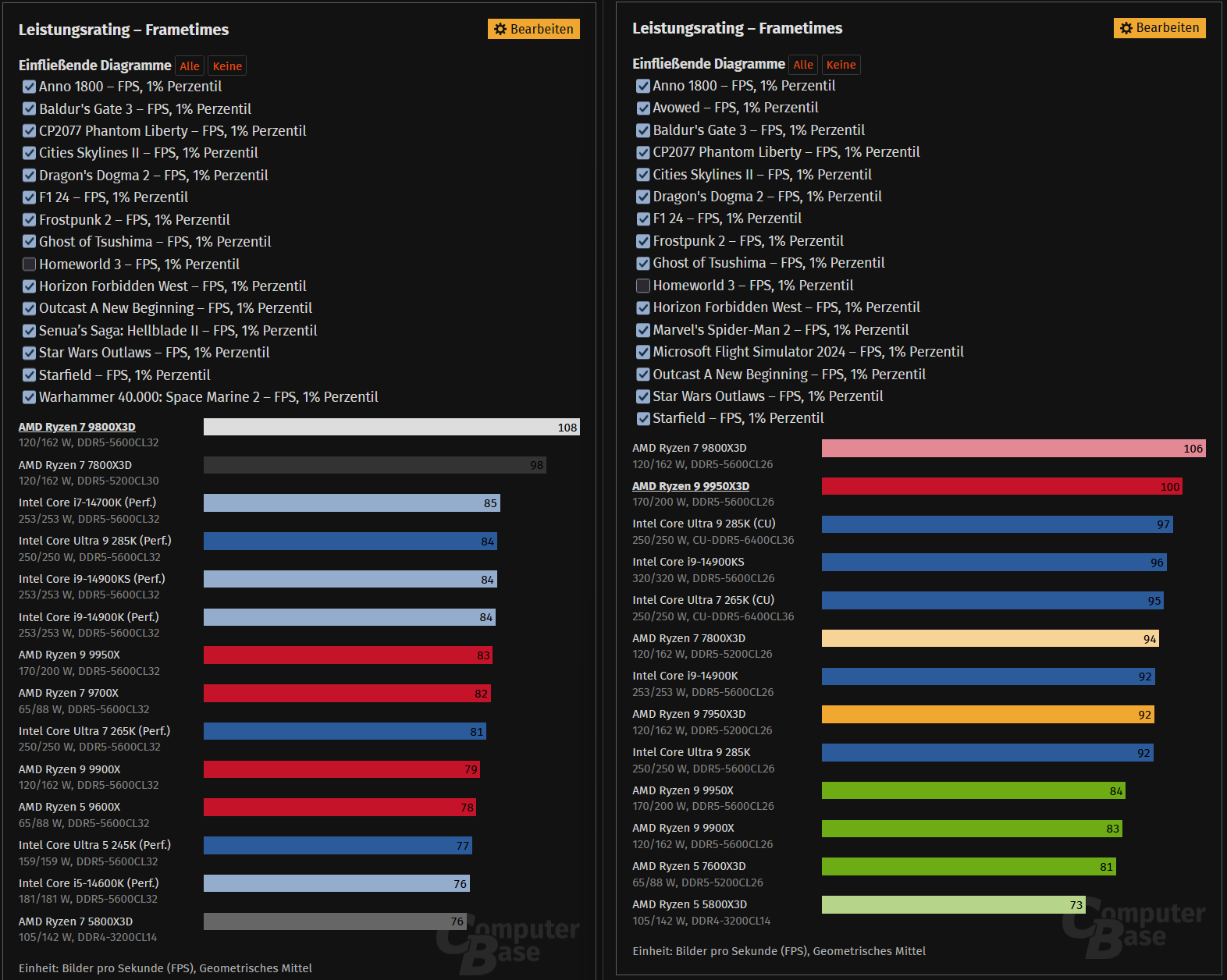
Task: Click the AMD Ryzen 5 9600X label
Action: (x=69, y=807)
